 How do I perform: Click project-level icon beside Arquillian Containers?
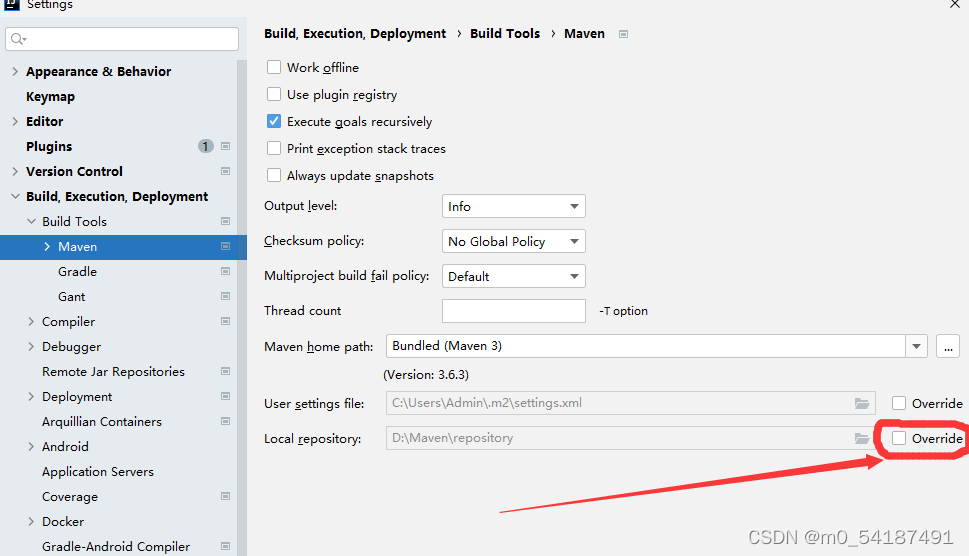226,421
